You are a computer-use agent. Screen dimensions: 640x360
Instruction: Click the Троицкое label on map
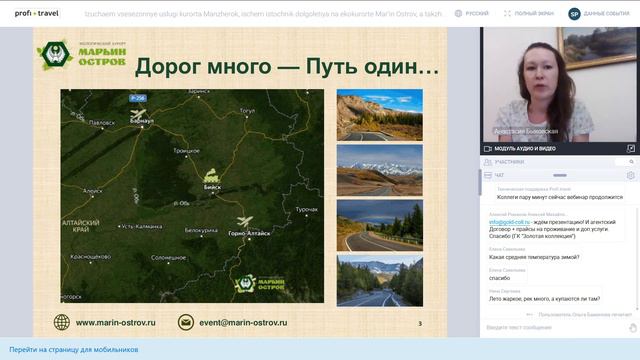[x=187, y=151]
